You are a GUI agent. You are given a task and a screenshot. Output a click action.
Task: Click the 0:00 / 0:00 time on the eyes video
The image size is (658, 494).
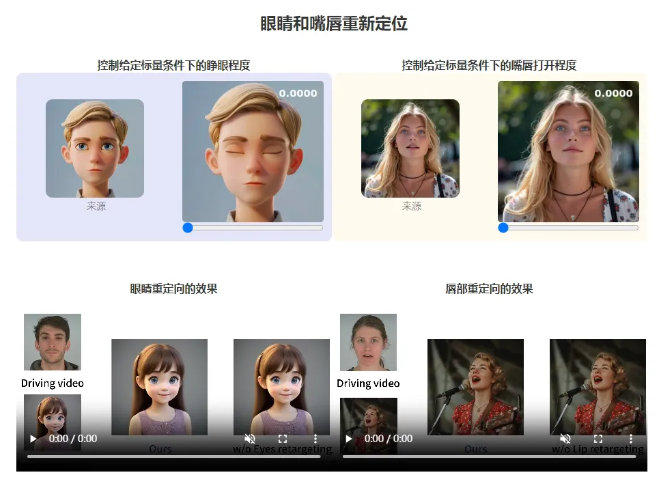pyautogui.click(x=73, y=439)
